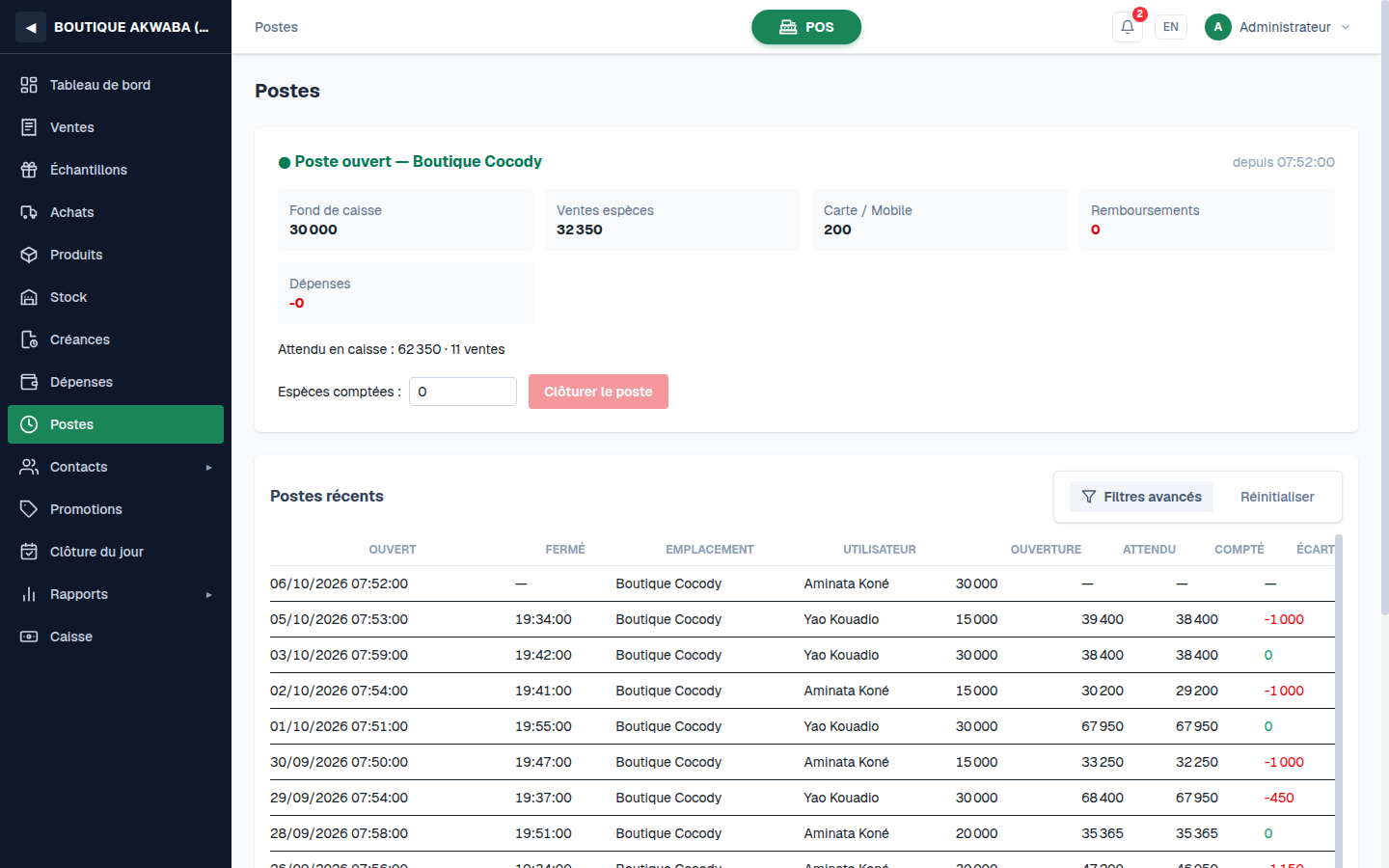Click the Clôture du jour calendar icon
The width and height of the screenshot is (1389, 868).
click(x=29, y=552)
